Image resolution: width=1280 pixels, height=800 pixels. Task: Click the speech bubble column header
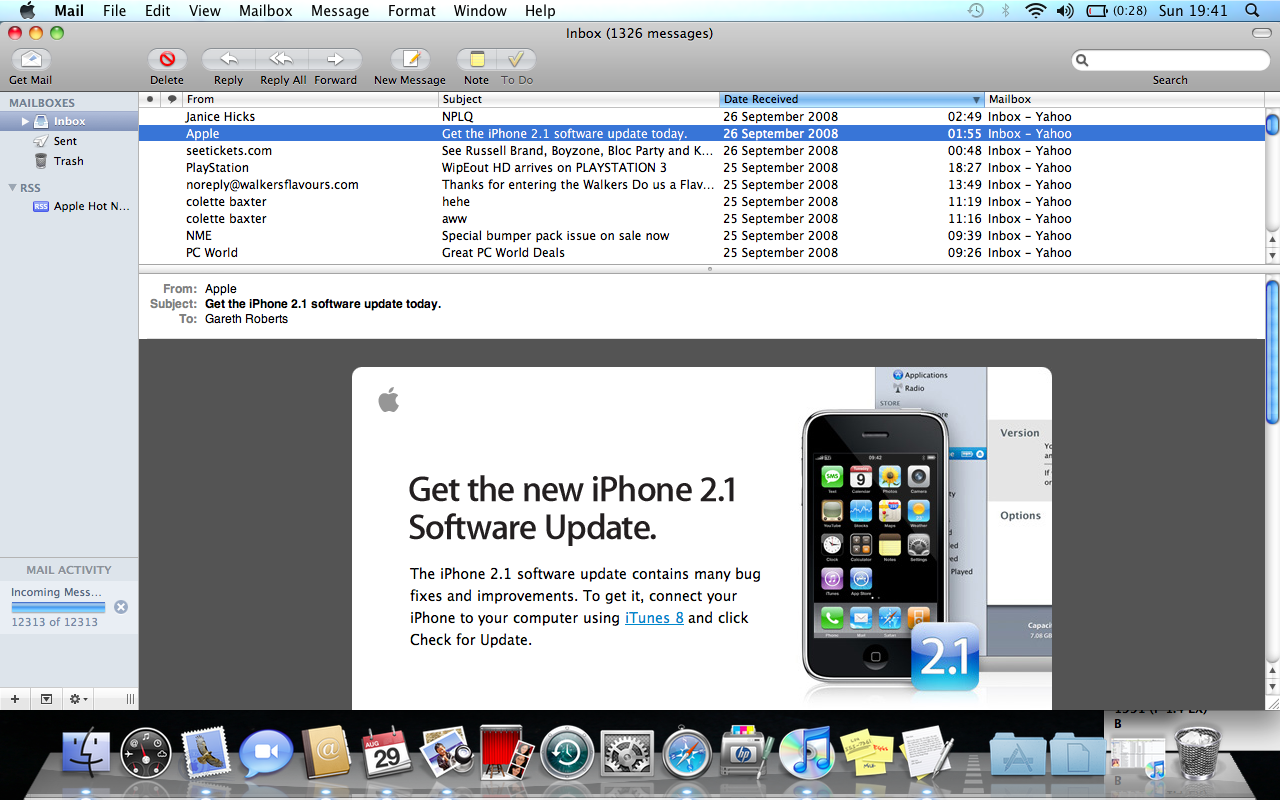172,99
